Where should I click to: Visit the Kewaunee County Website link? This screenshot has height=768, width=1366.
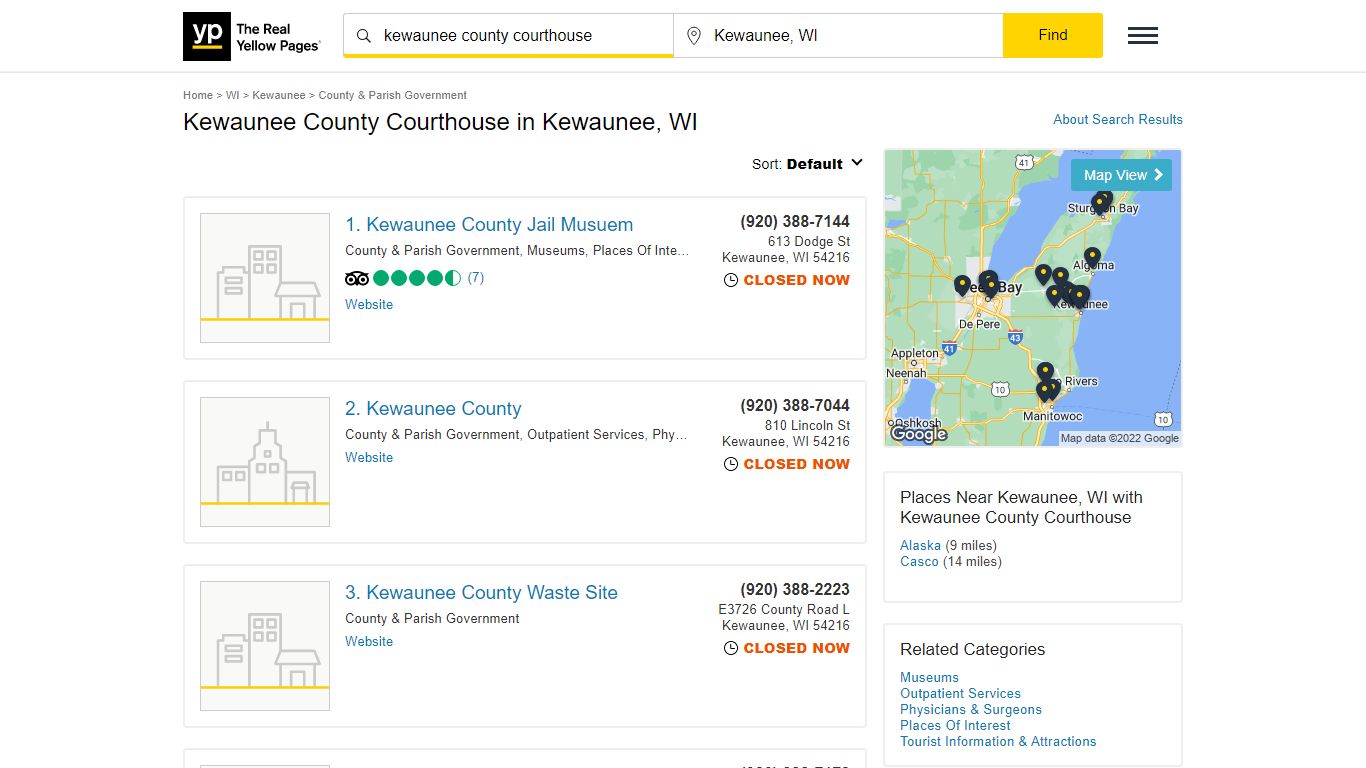(x=369, y=458)
